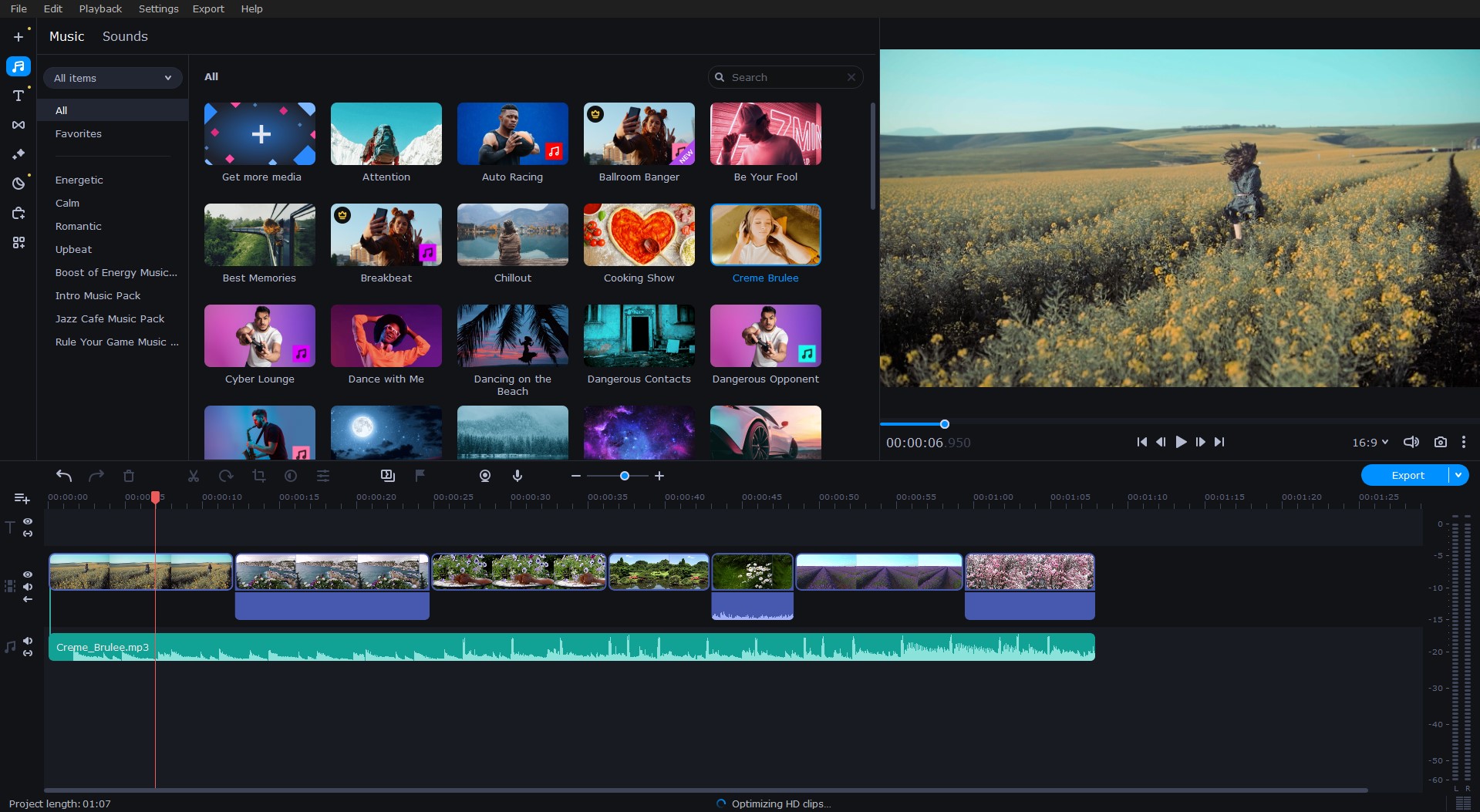Click the Crop tool icon

[258, 476]
